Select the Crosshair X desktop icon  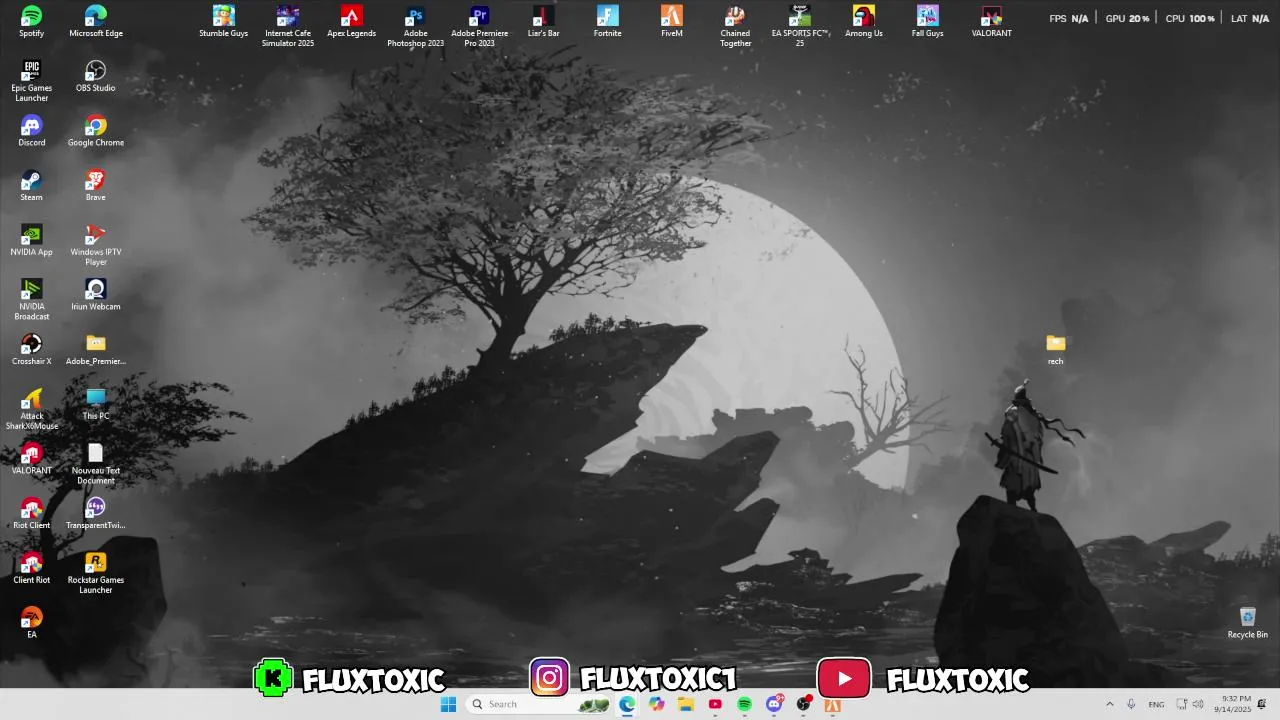pos(31,350)
